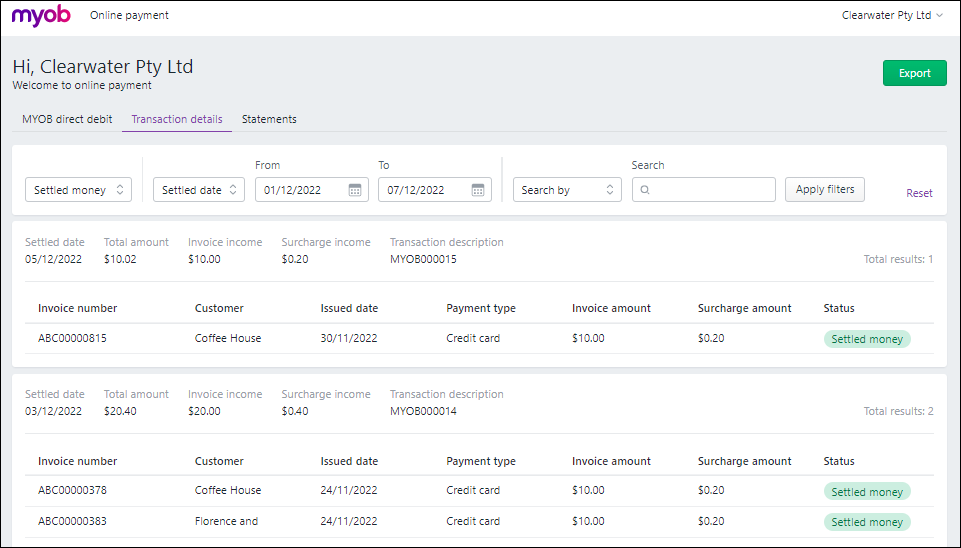Click Online payment in the header
The image size is (961, 548).
click(x=129, y=16)
